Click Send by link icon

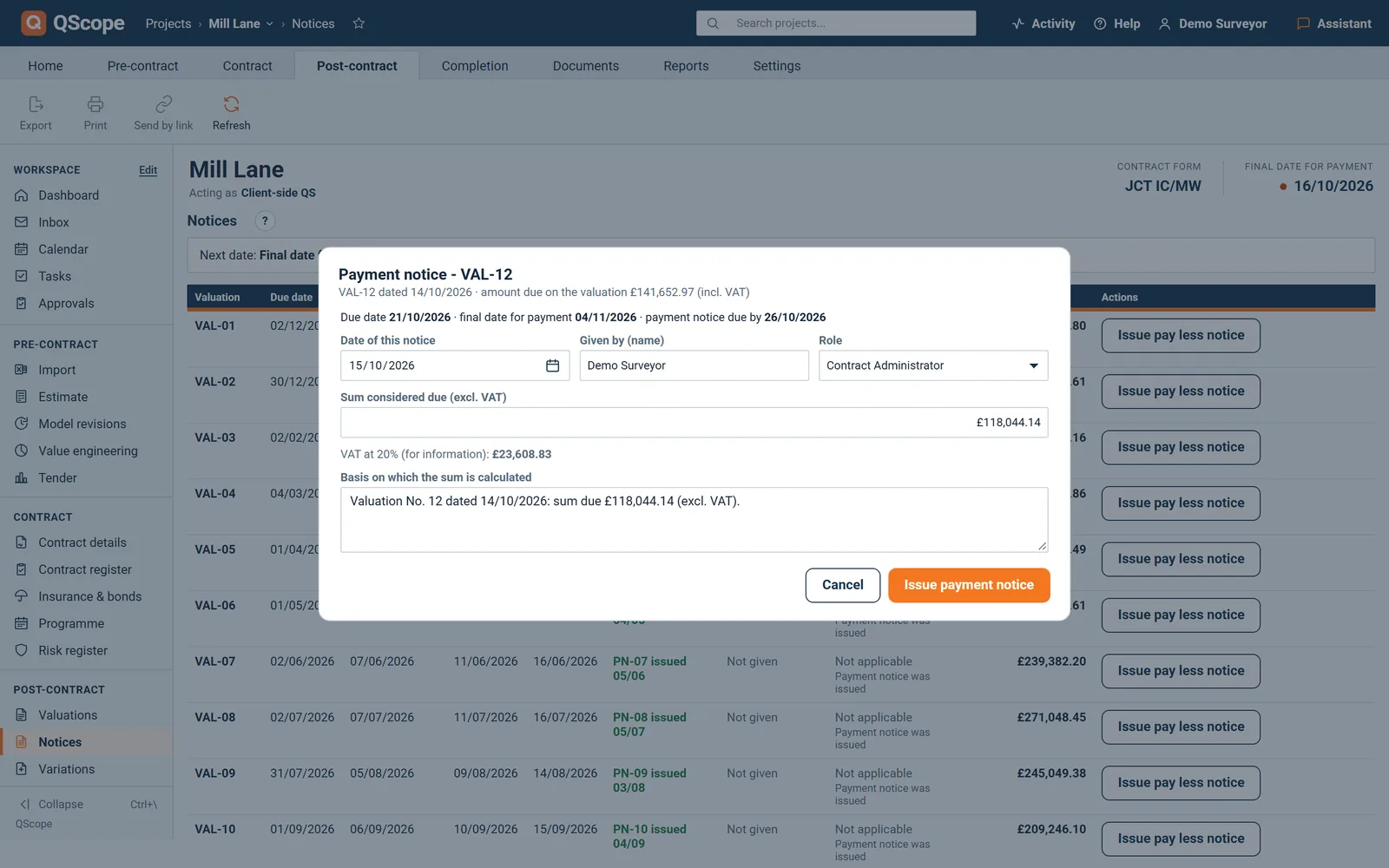[x=163, y=104]
